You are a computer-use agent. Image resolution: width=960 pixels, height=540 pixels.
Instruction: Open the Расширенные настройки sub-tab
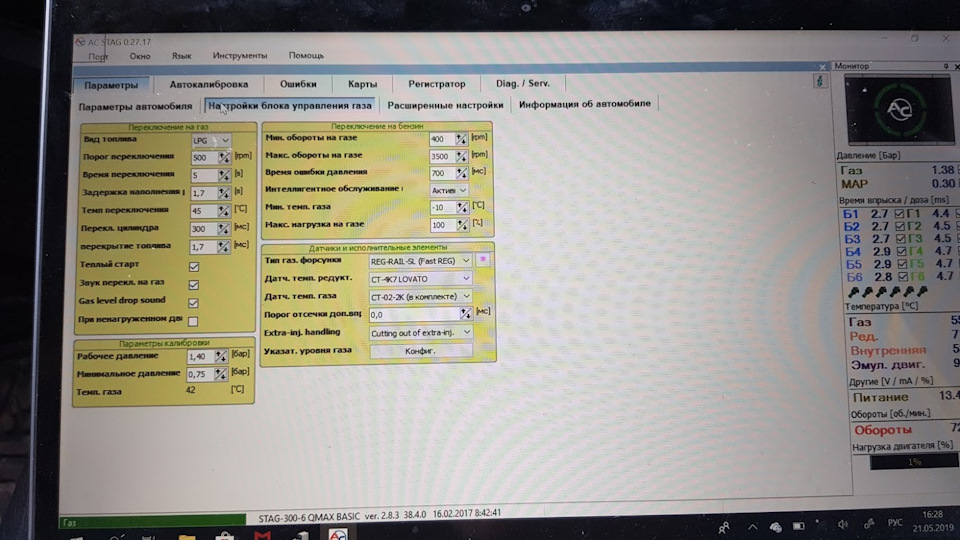pyautogui.click(x=445, y=105)
